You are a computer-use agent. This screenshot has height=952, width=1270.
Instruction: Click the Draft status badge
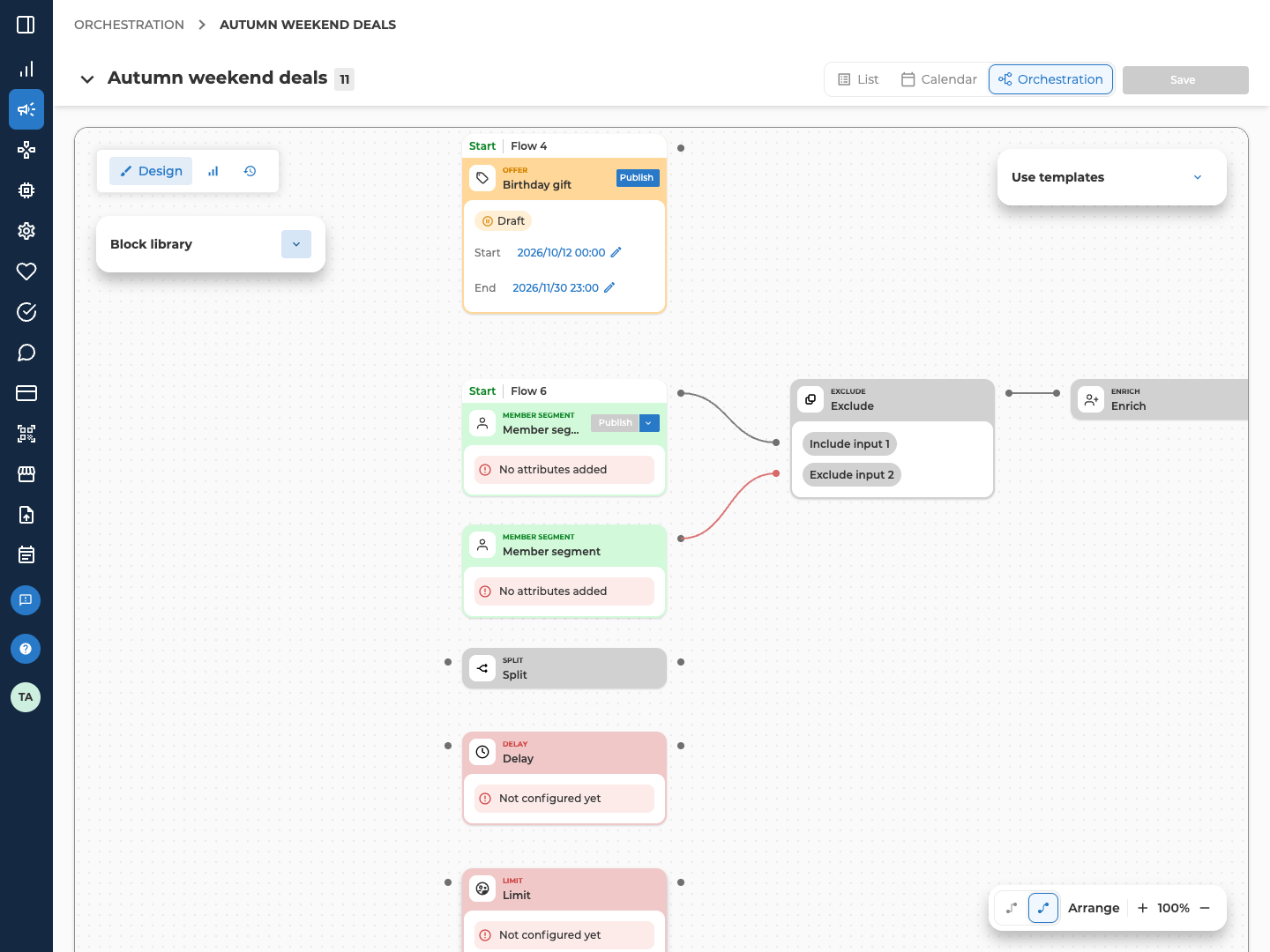504,221
